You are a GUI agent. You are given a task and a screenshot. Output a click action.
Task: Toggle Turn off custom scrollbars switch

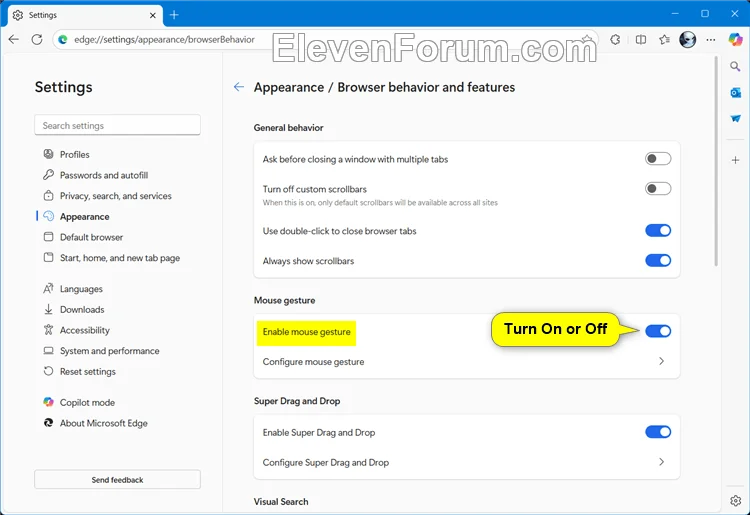tap(658, 188)
